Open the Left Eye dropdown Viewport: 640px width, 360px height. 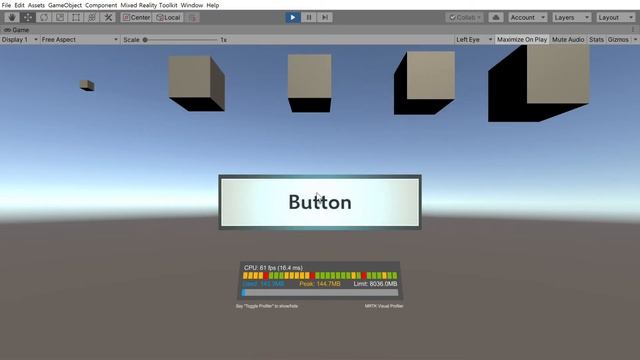pos(474,40)
